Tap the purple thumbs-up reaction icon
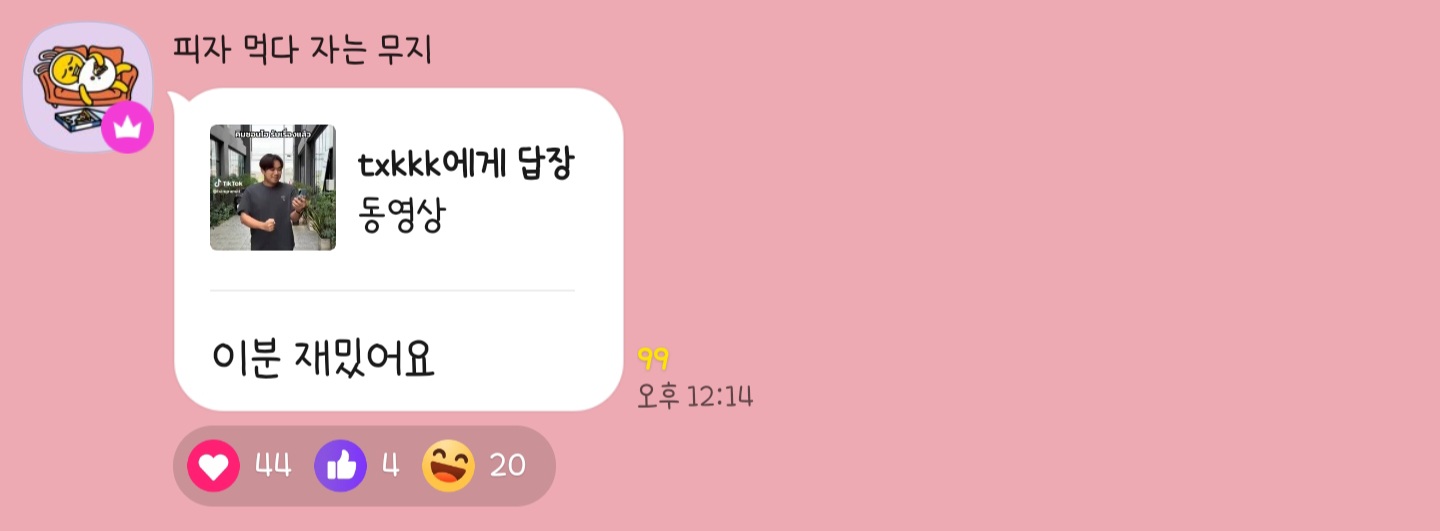Viewport: 1440px width, 531px height. point(340,466)
